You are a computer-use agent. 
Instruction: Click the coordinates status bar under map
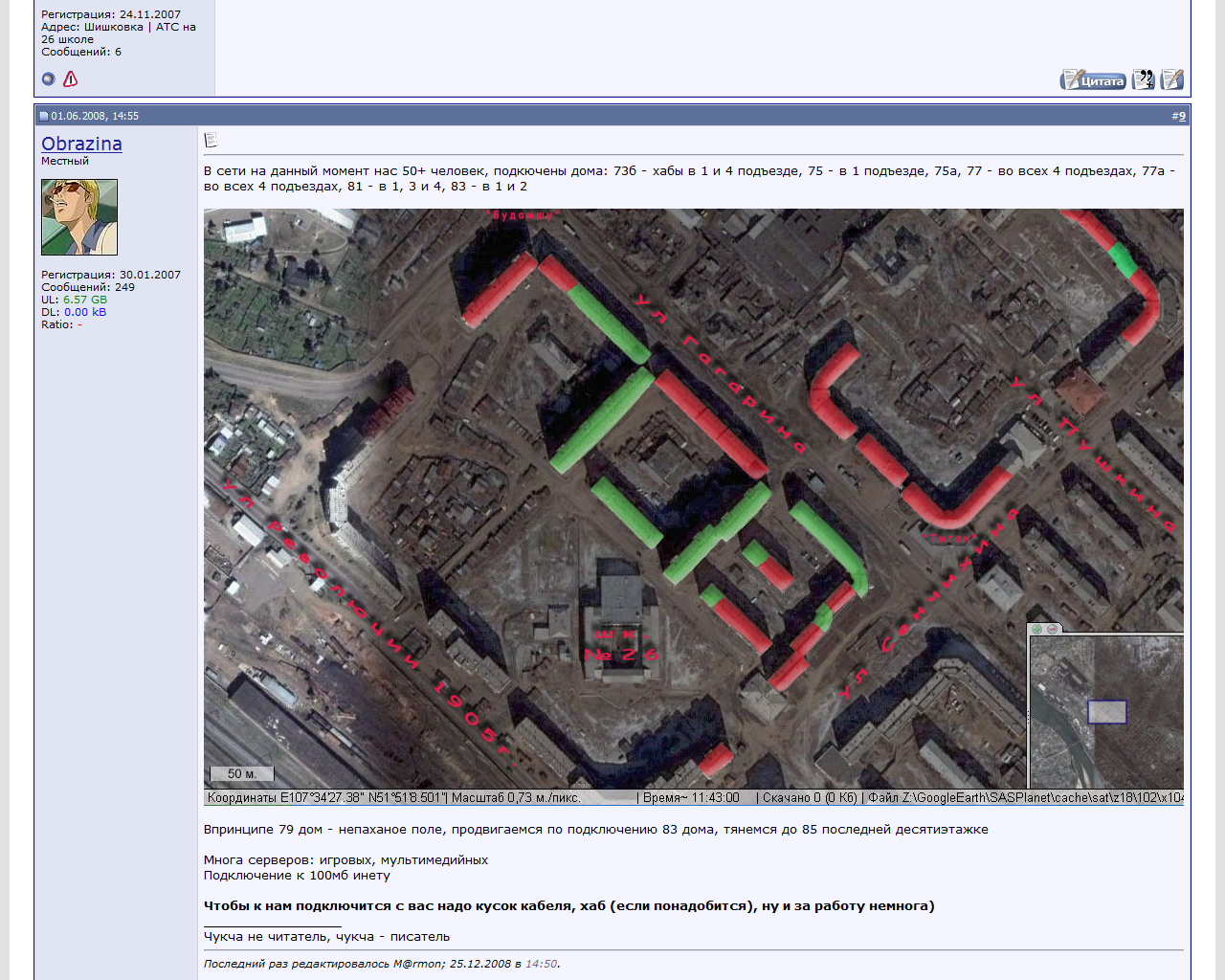point(393,797)
